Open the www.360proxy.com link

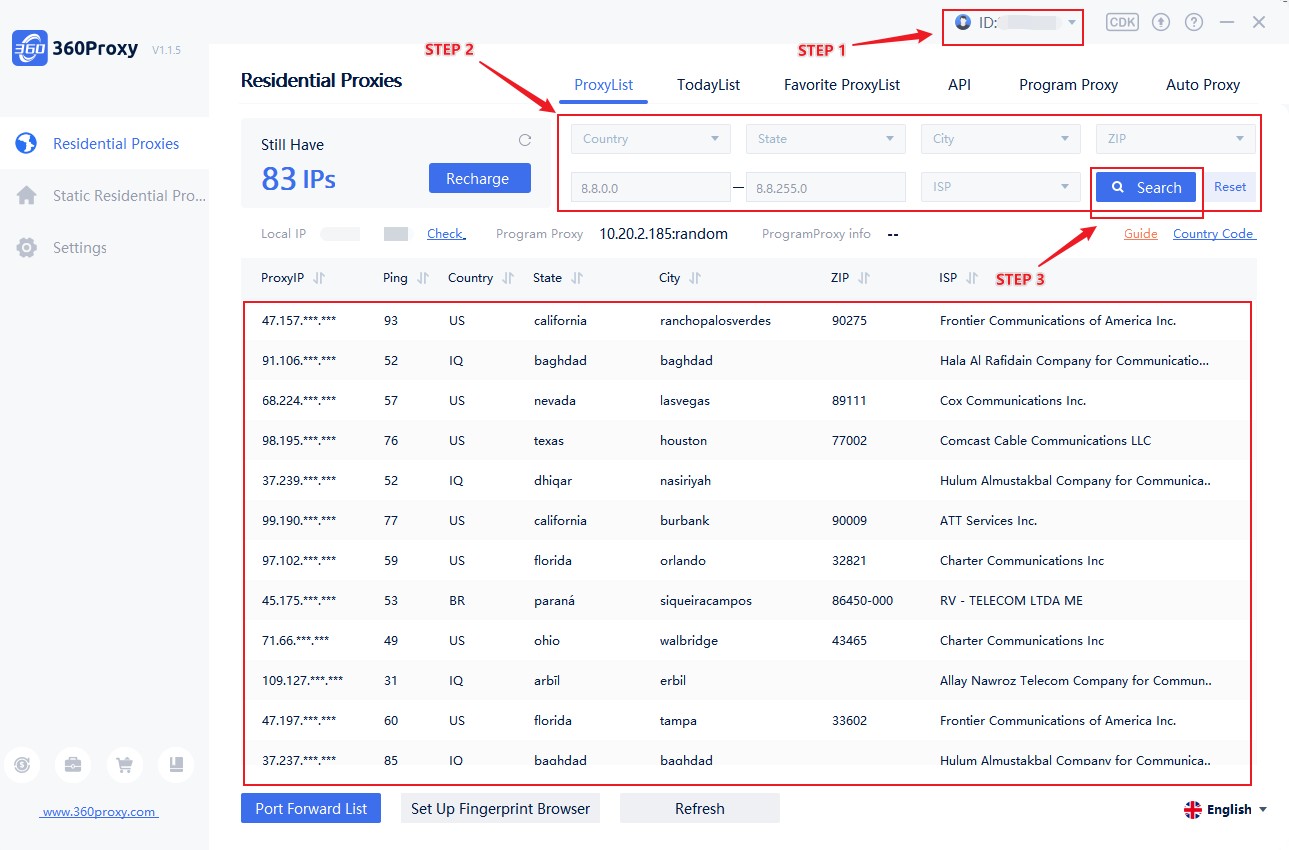pos(98,812)
